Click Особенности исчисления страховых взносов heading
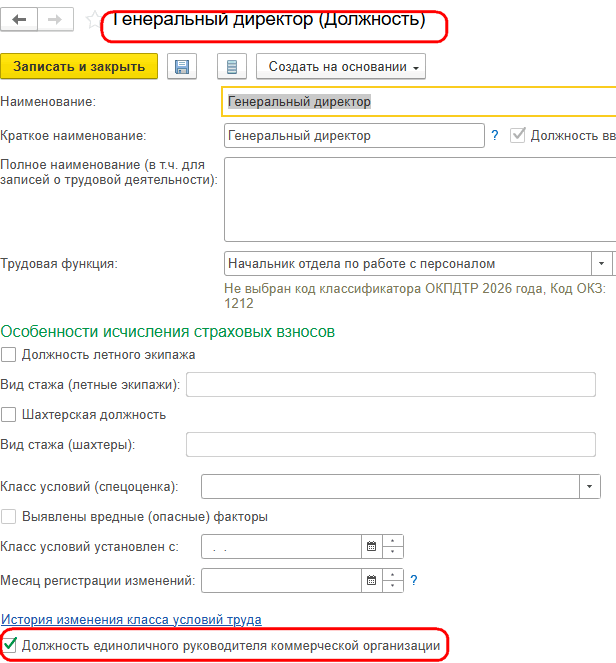The image size is (616, 663). [x=167, y=332]
